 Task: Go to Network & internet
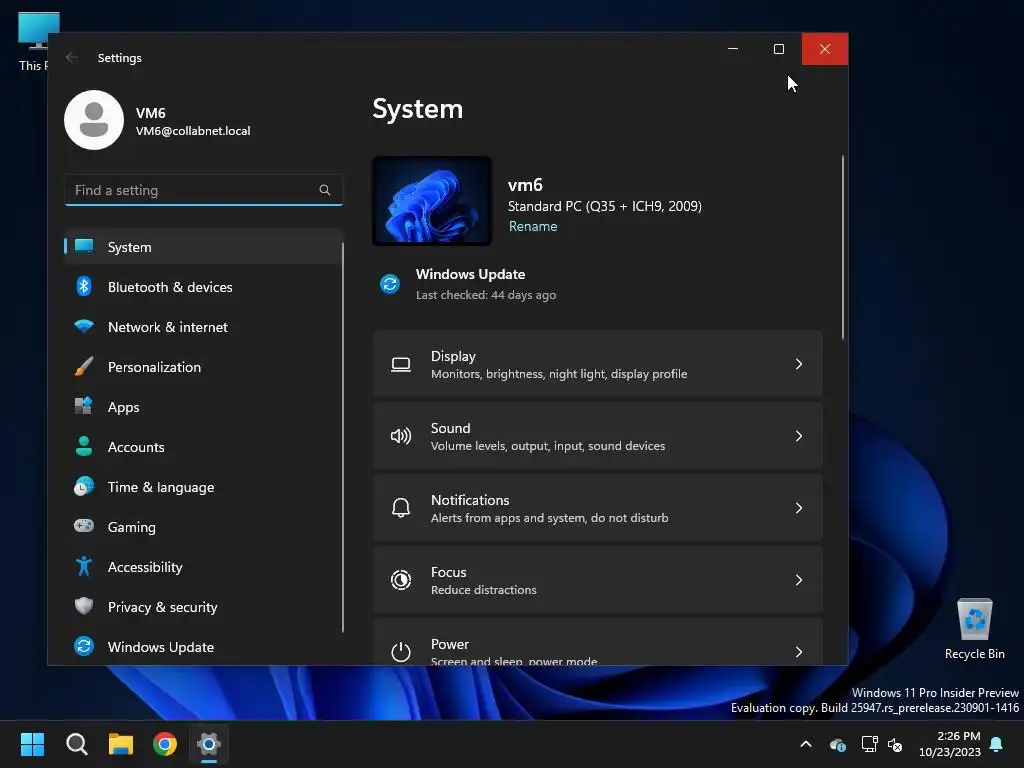[203, 327]
